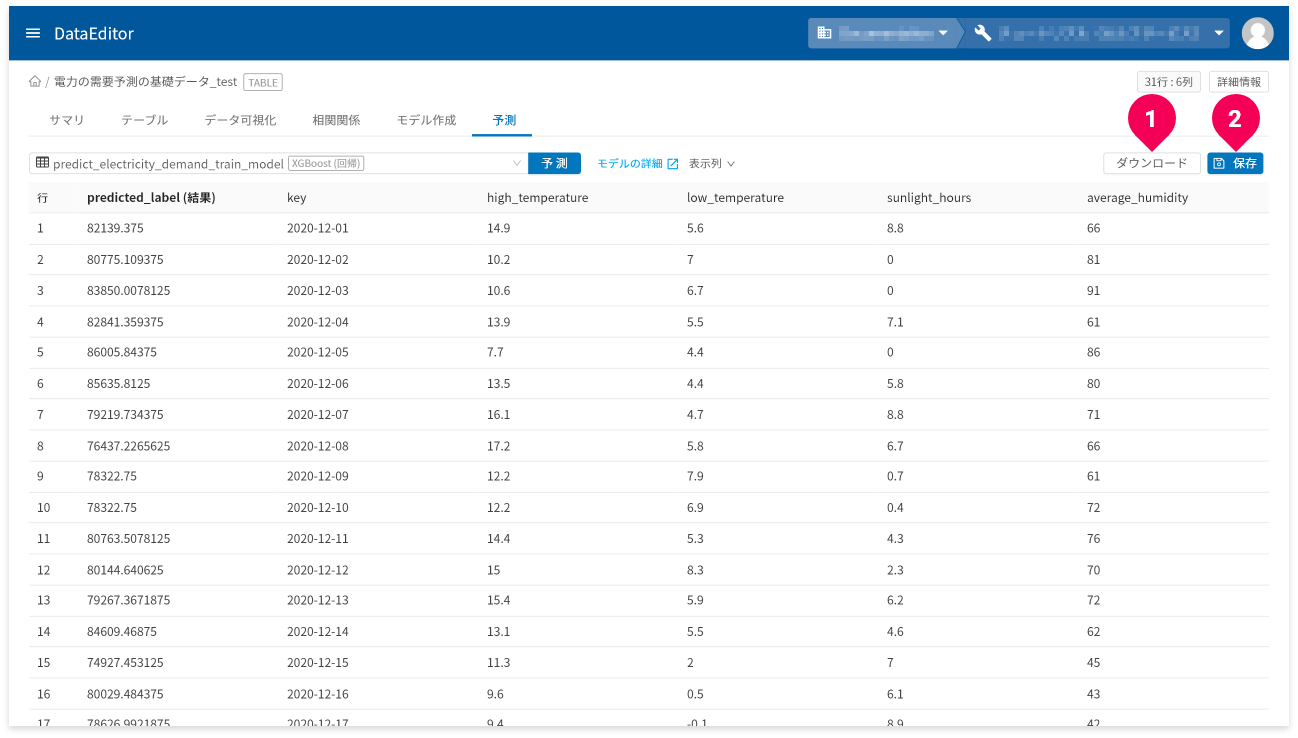The width and height of the screenshot is (1298, 738).
Task: Open the 相関関係 tab
Action: (x=336, y=120)
